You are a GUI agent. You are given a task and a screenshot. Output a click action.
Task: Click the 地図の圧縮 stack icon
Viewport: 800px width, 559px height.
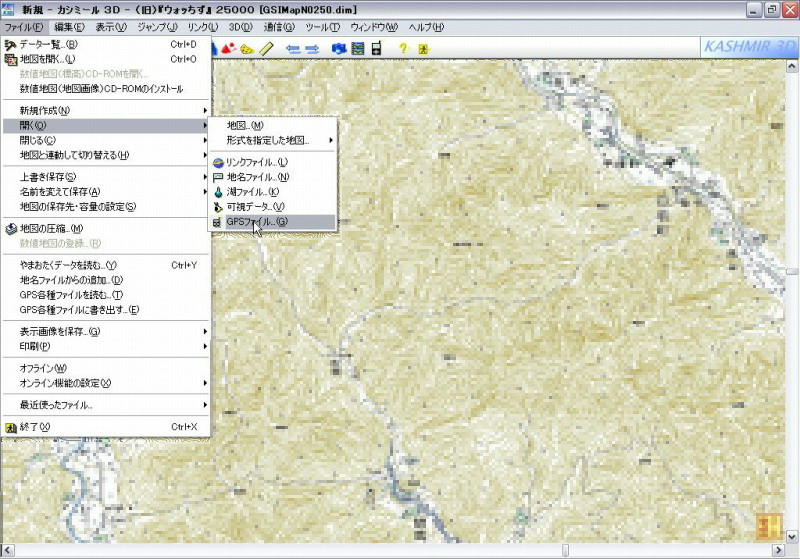(x=11, y=229)
